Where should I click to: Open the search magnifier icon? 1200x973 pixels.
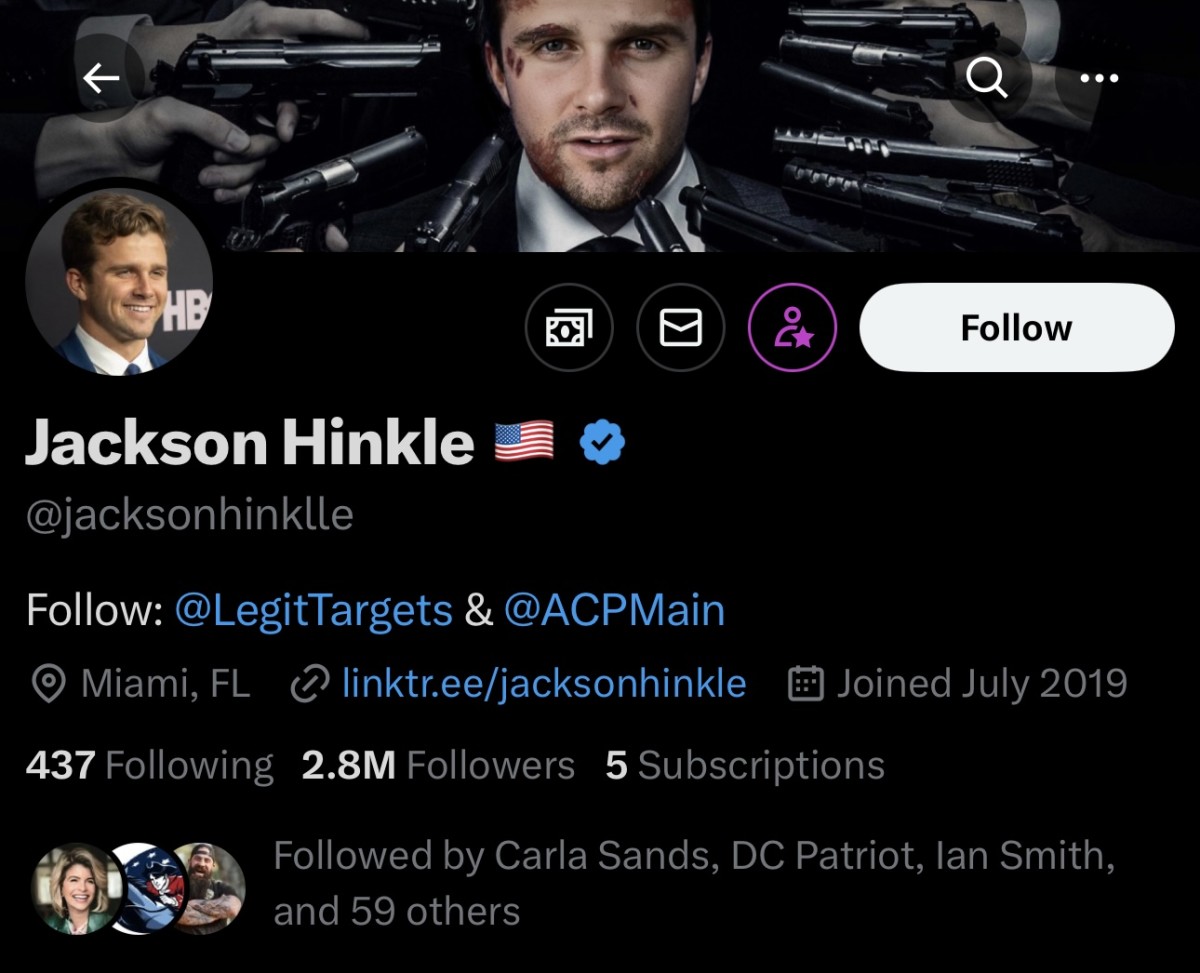pos(987,79)
